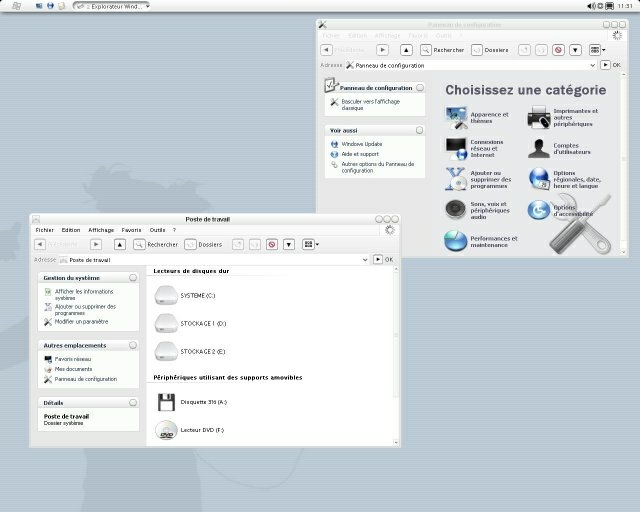Open Aide et support link
Screen dimensions: 640x512
[x=360, y=154]
